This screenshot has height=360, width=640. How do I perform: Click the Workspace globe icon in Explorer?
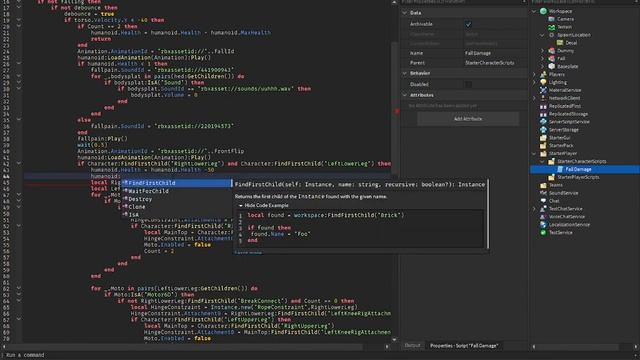pyautogui.click(x=543, y=11)
